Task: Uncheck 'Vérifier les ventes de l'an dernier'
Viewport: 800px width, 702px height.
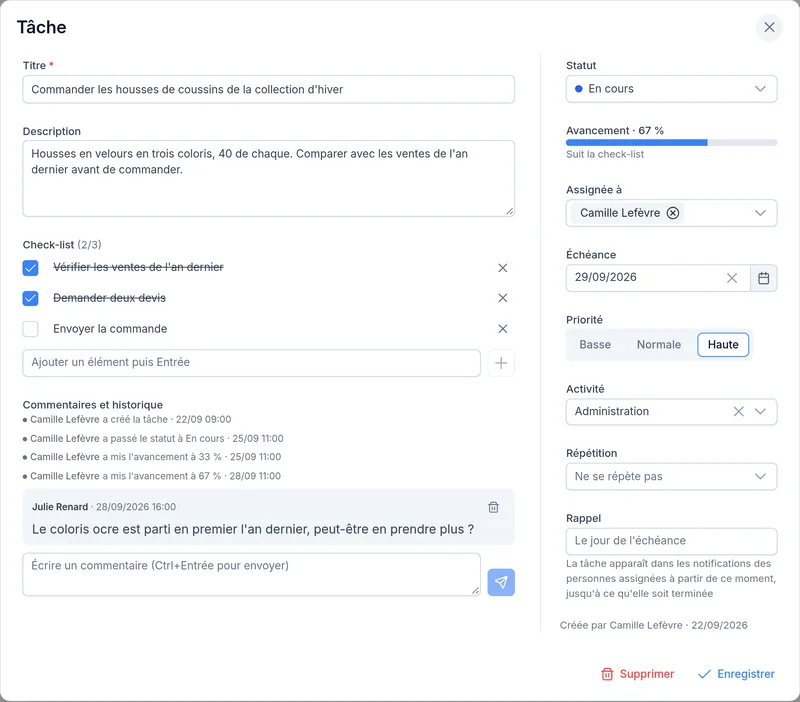Action: tap(31, 268)
